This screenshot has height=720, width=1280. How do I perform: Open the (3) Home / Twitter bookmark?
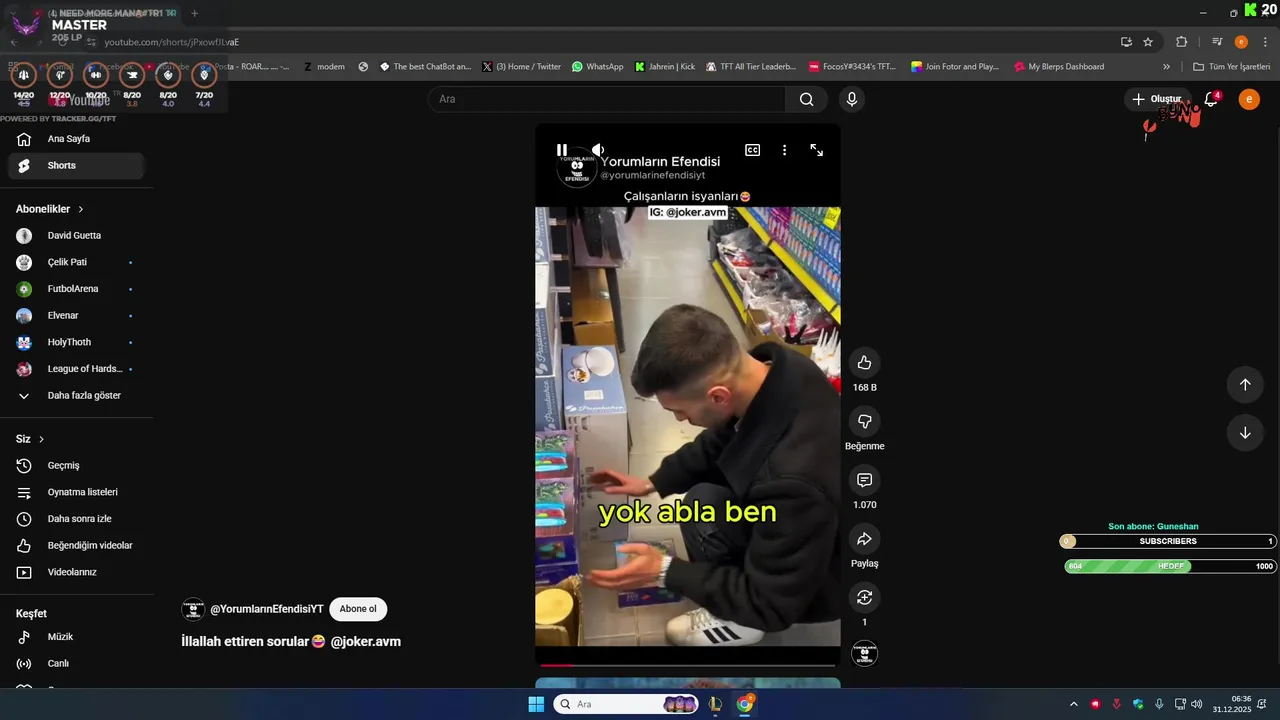[521, 67]
